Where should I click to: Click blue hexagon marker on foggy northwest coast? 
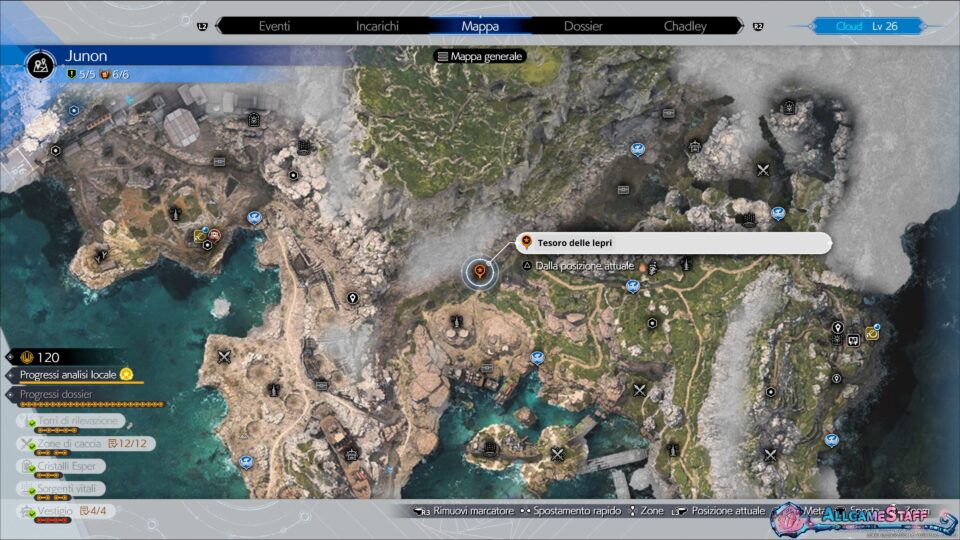[74, 111]
